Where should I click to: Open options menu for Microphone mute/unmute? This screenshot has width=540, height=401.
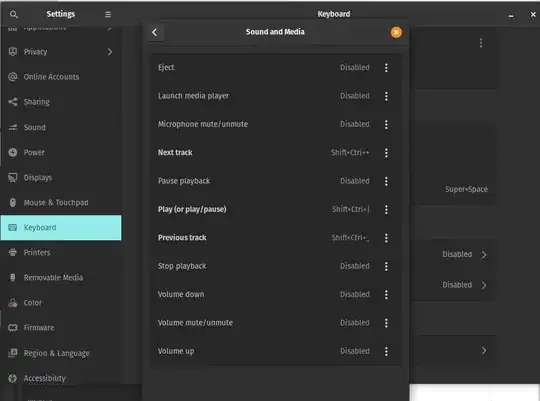(386, 124)
